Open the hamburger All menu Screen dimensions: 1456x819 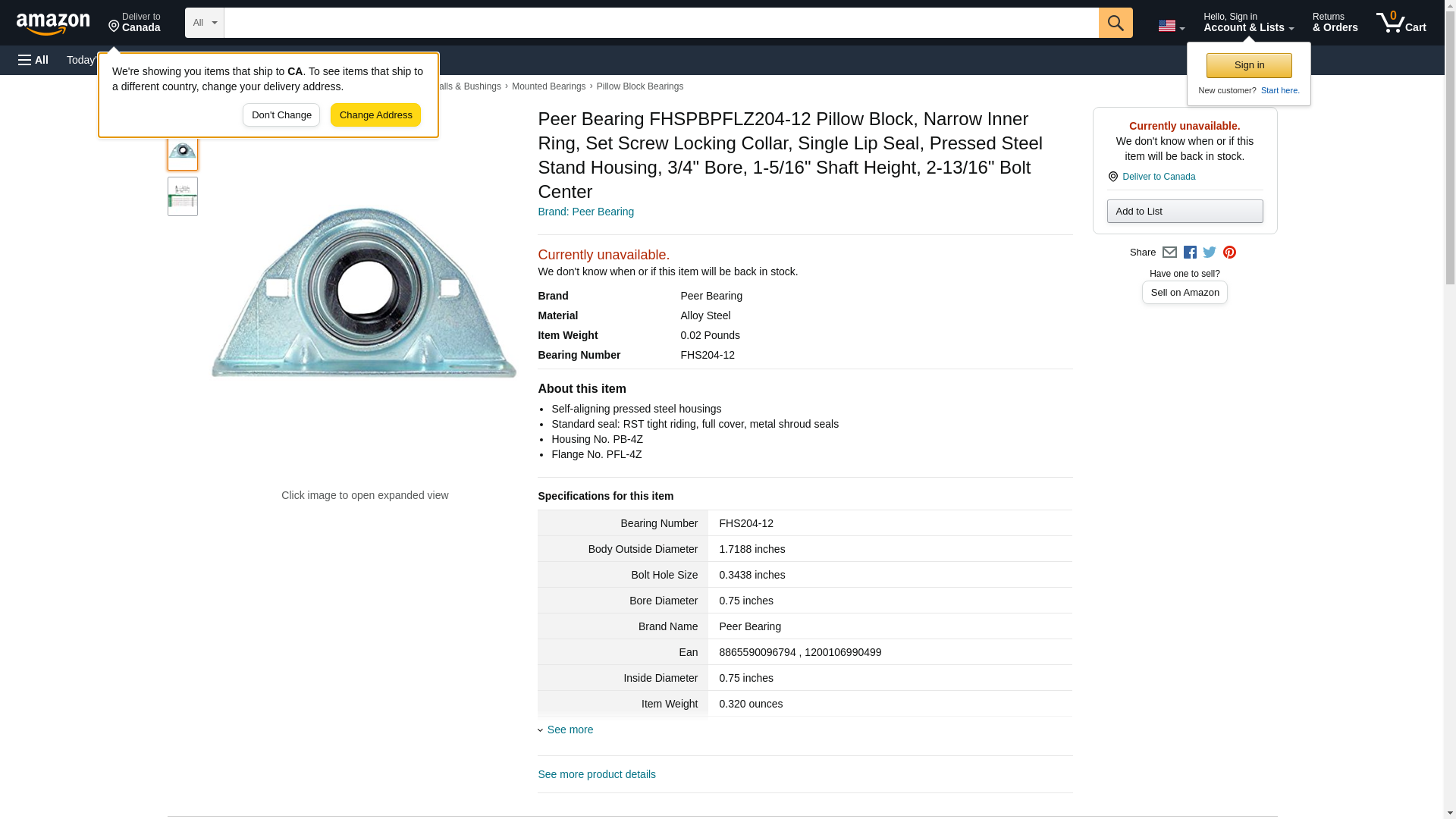coord(33,60)
